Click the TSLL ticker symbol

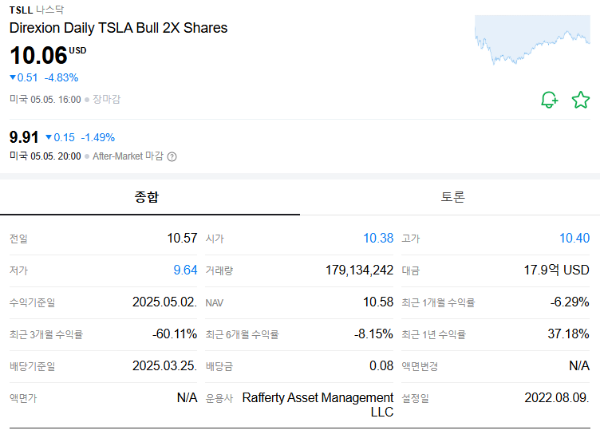click(x=21, y=10)
